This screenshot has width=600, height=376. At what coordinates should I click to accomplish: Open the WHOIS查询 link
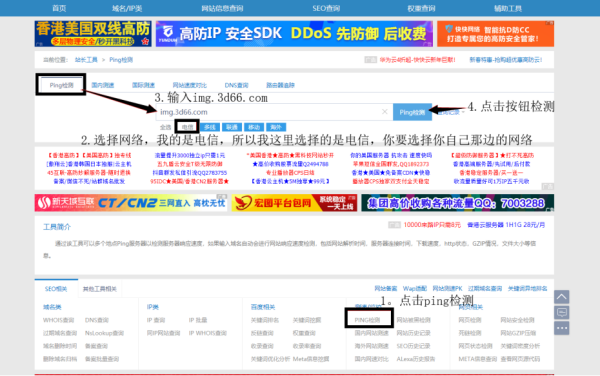click(58, 320)
